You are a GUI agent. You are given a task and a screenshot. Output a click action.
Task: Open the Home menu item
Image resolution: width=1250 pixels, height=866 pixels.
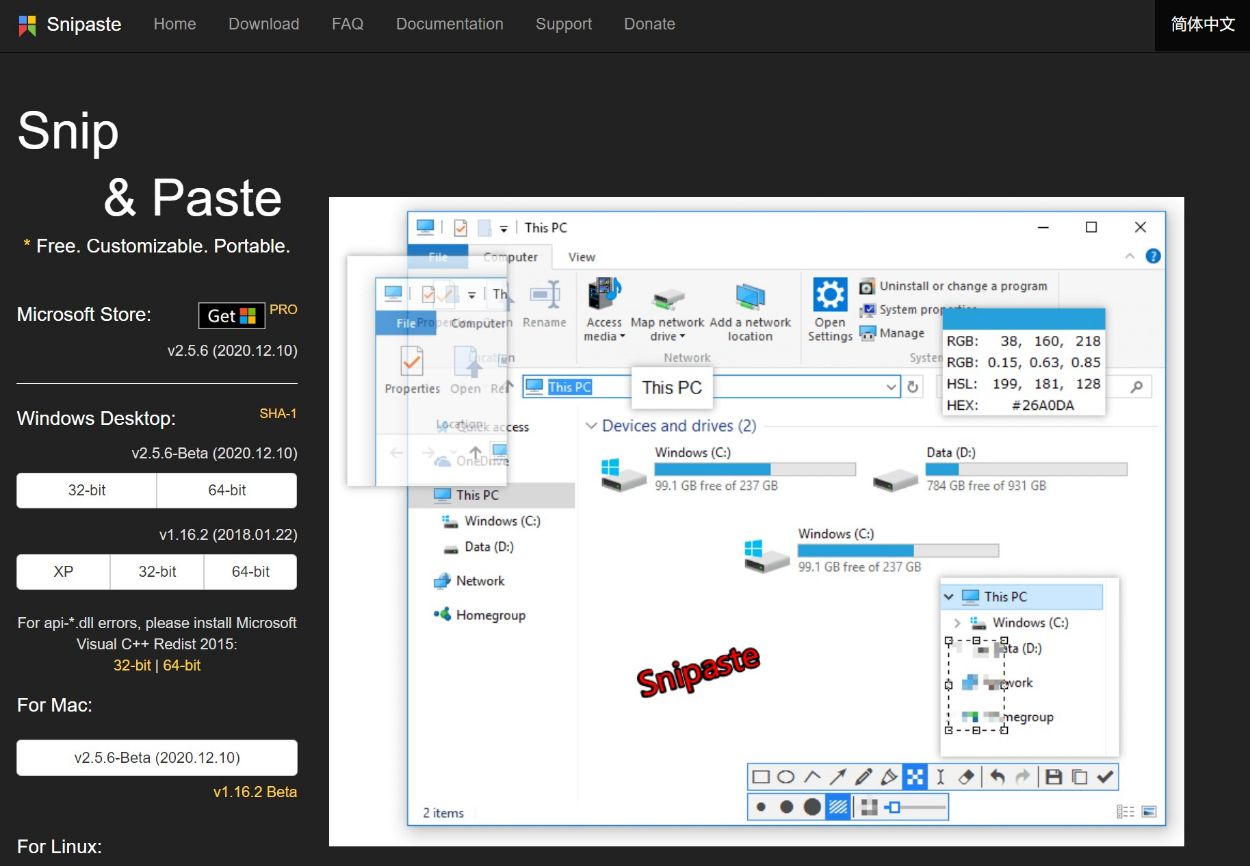click(x=175, y=24)
